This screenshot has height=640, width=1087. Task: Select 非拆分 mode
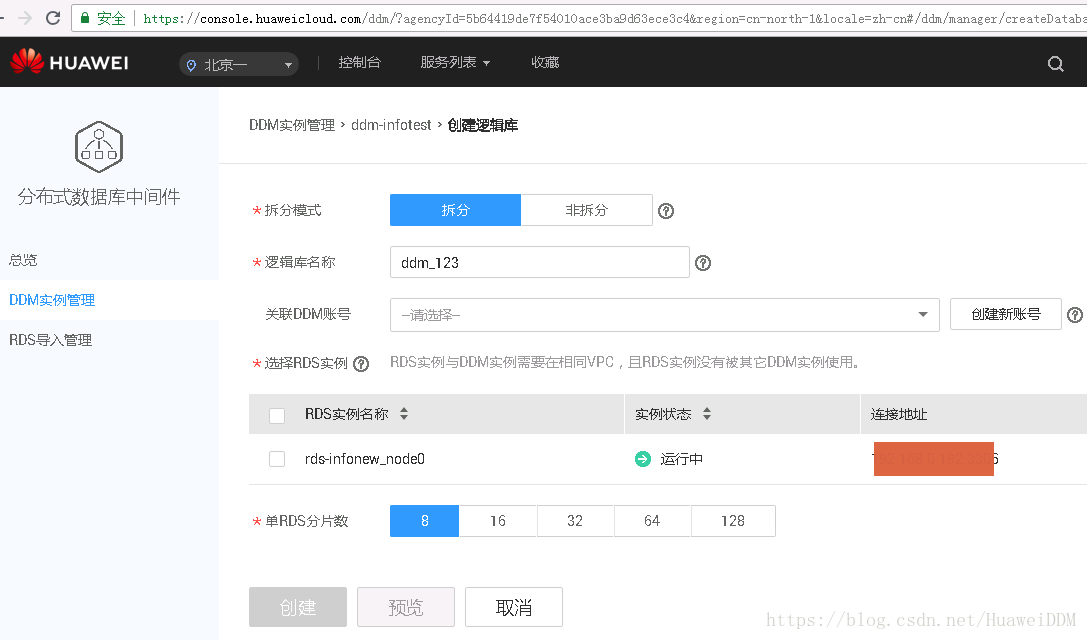586,210
